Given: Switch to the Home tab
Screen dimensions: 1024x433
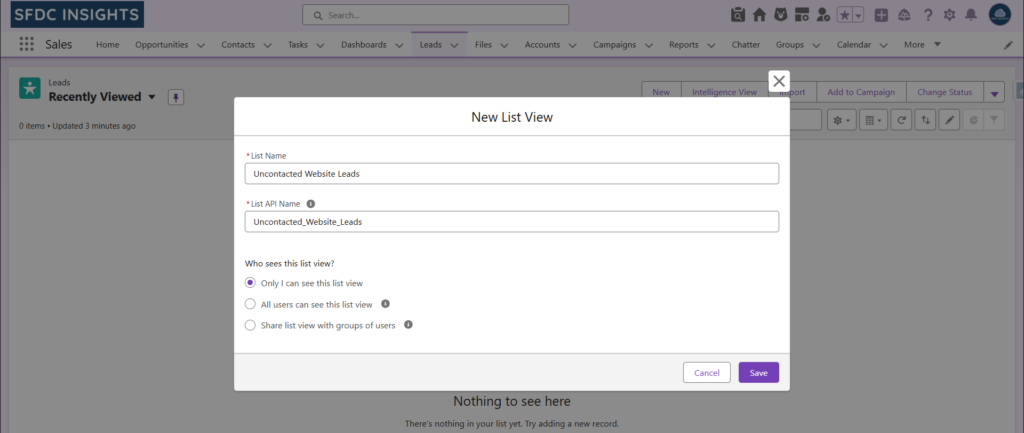Looking at the screenshot, I should pos(107,45).
